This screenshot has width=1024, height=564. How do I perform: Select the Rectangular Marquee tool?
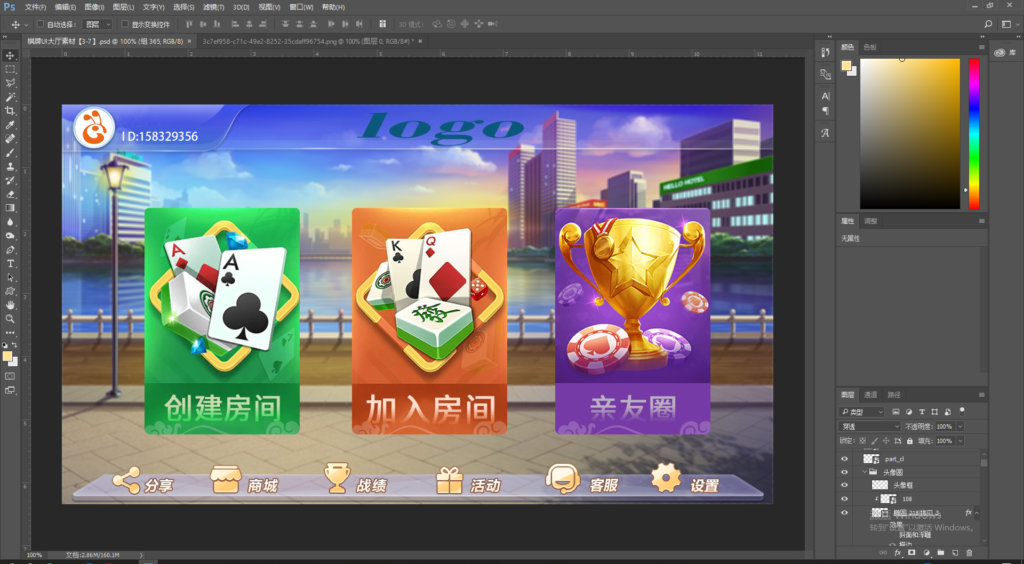pyautogui.click(x=10, y=69)
